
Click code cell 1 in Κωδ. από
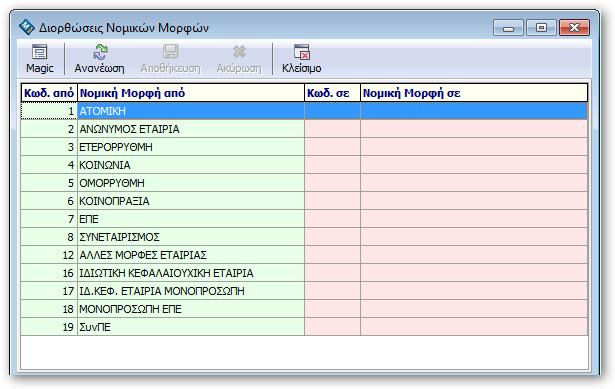coord(49,111)
